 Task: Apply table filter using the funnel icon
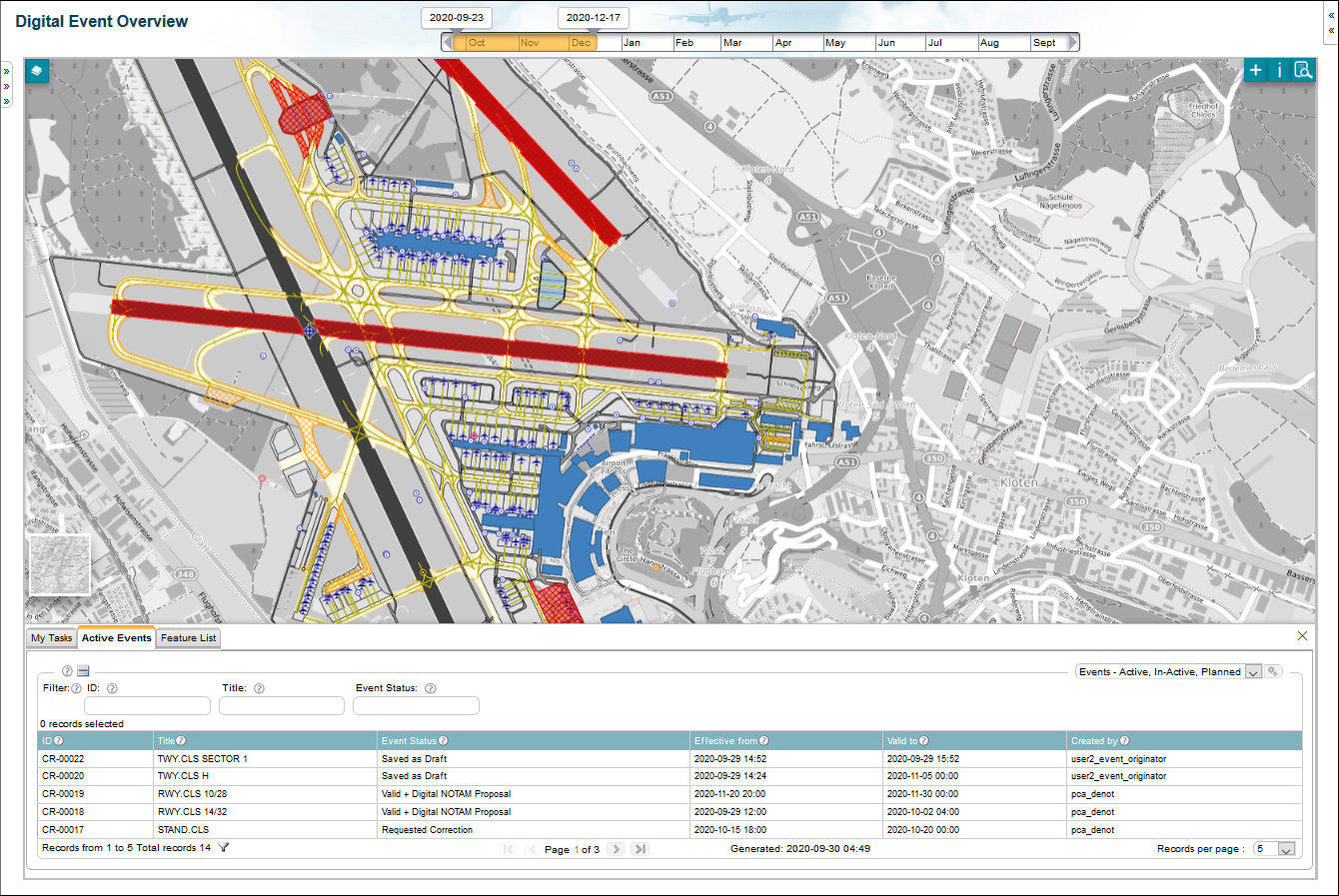click(222, 845)
